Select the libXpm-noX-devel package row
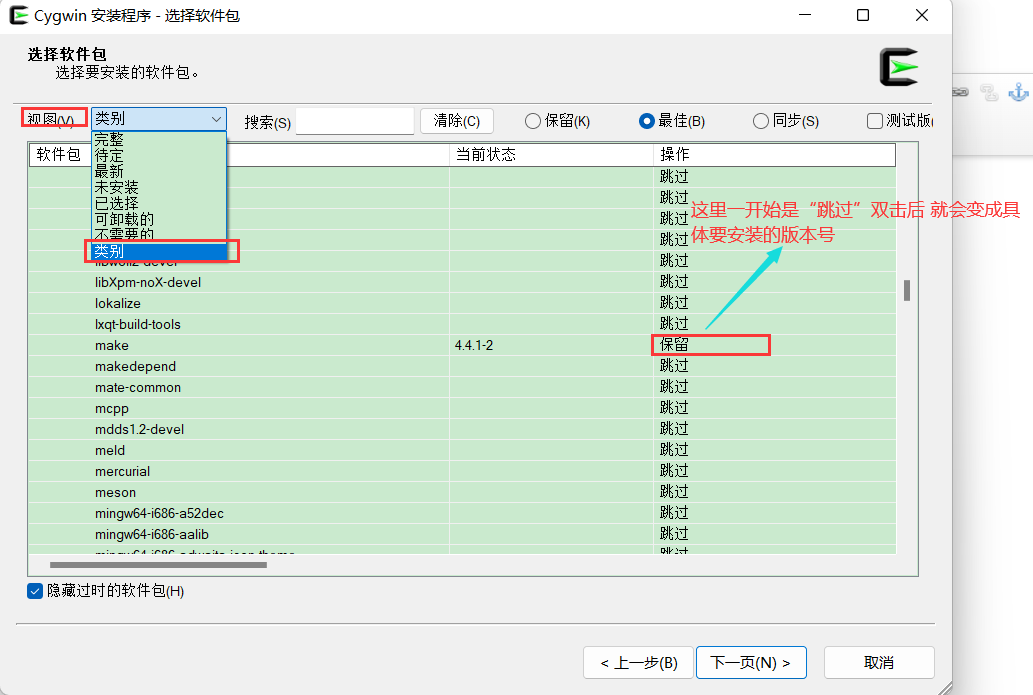Screen dimensions: 1033x695 coord(462,283)
